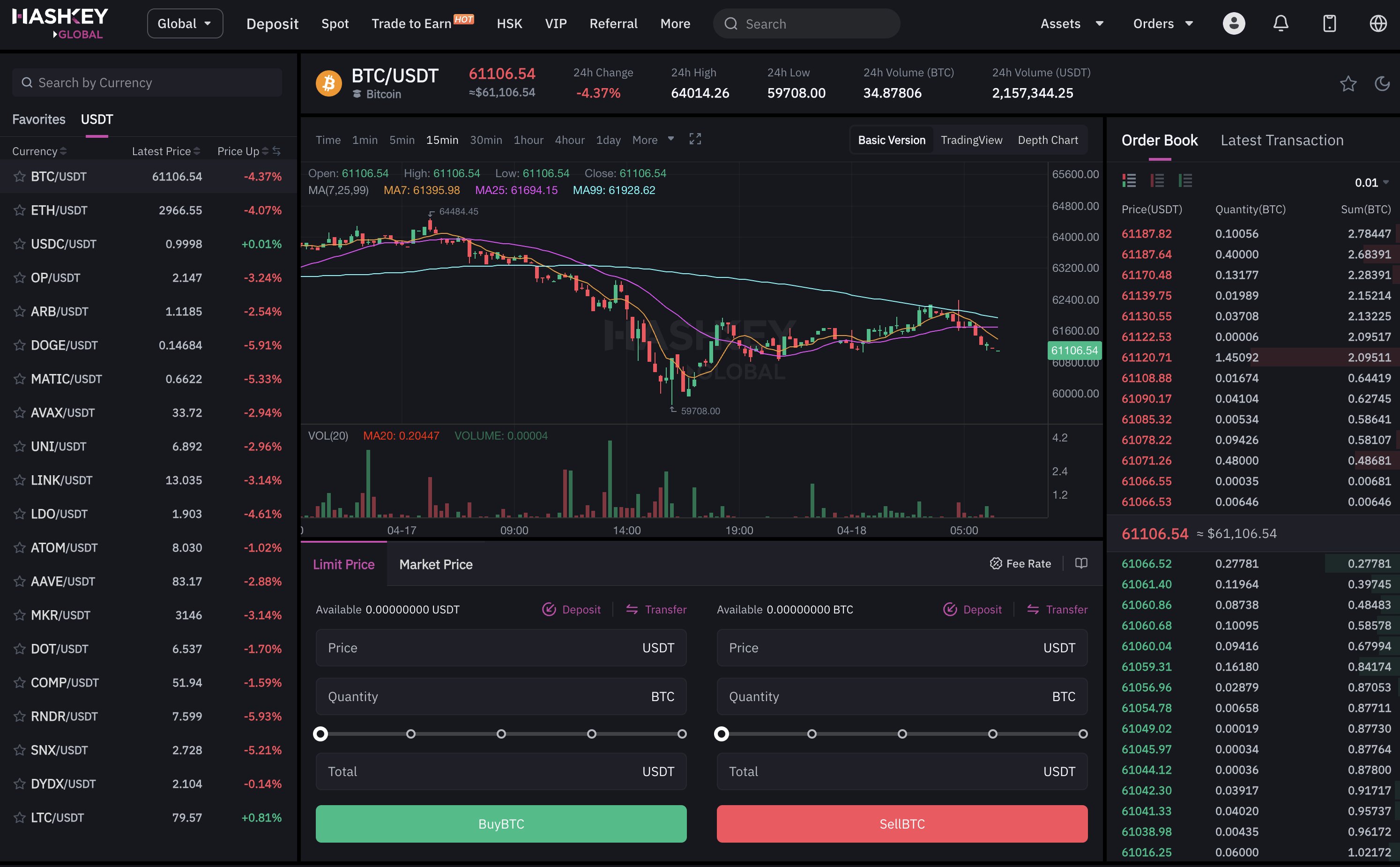Select the Market Price tab

(436, 564)
